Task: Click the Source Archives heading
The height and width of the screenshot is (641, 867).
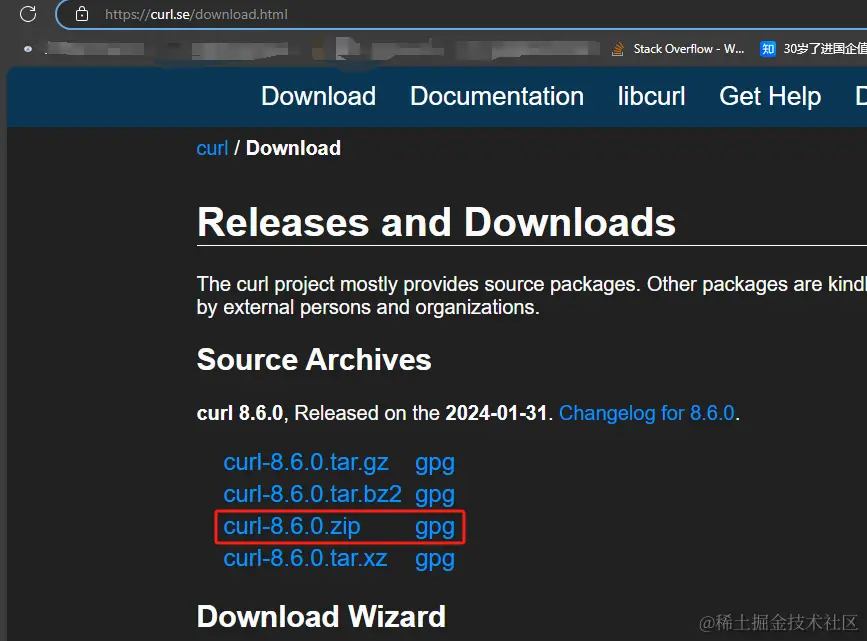Action: 314,359
